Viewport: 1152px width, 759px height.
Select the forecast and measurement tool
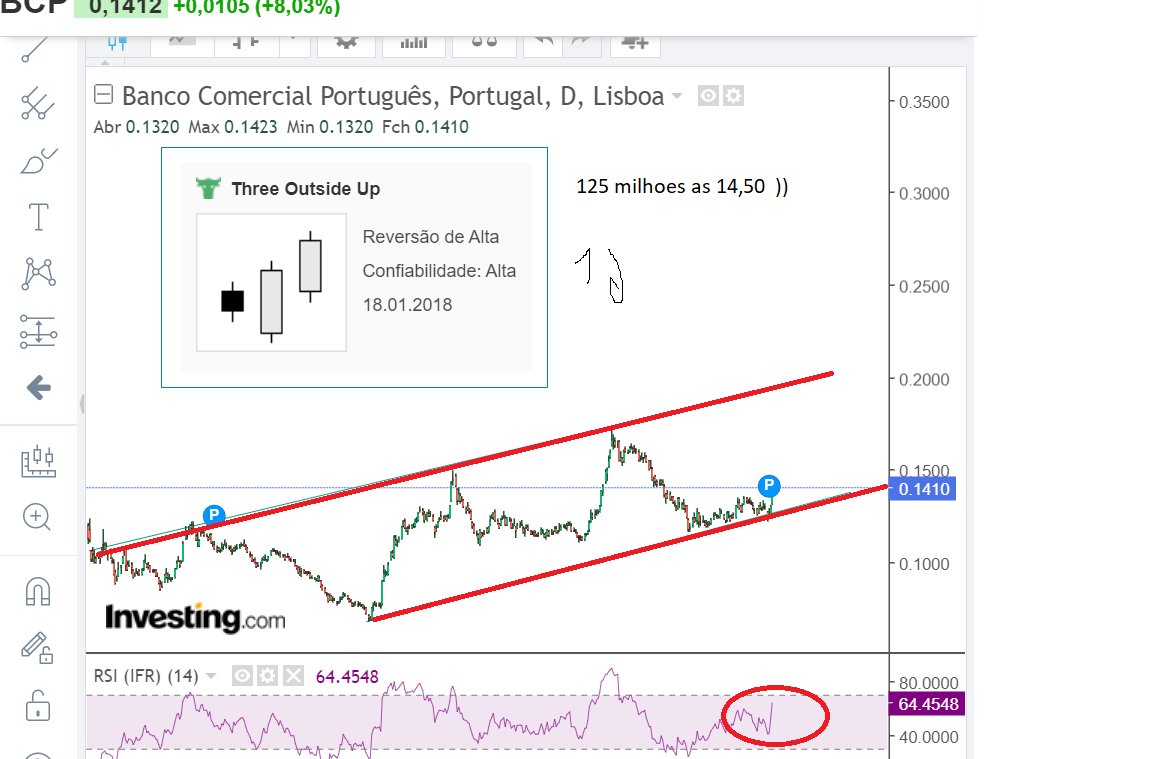[38, 331]
